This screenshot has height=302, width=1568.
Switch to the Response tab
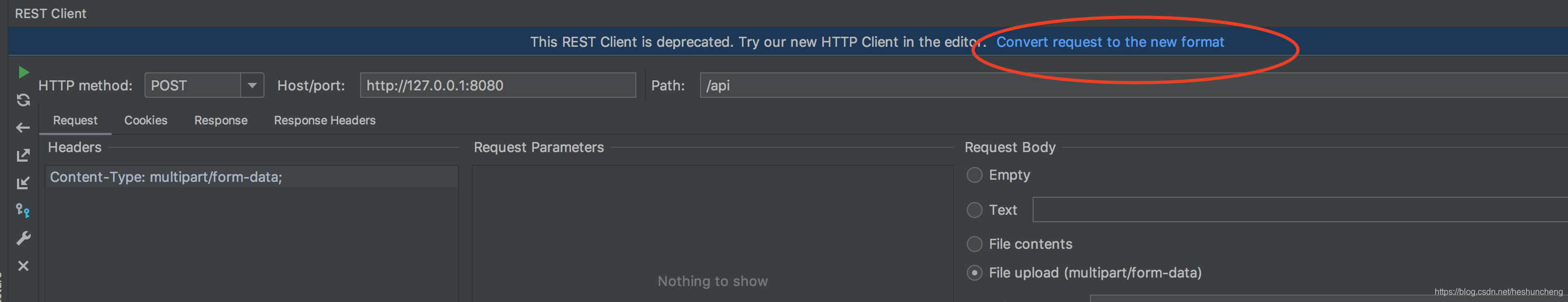pyautogui.click(x=220, y=121)
